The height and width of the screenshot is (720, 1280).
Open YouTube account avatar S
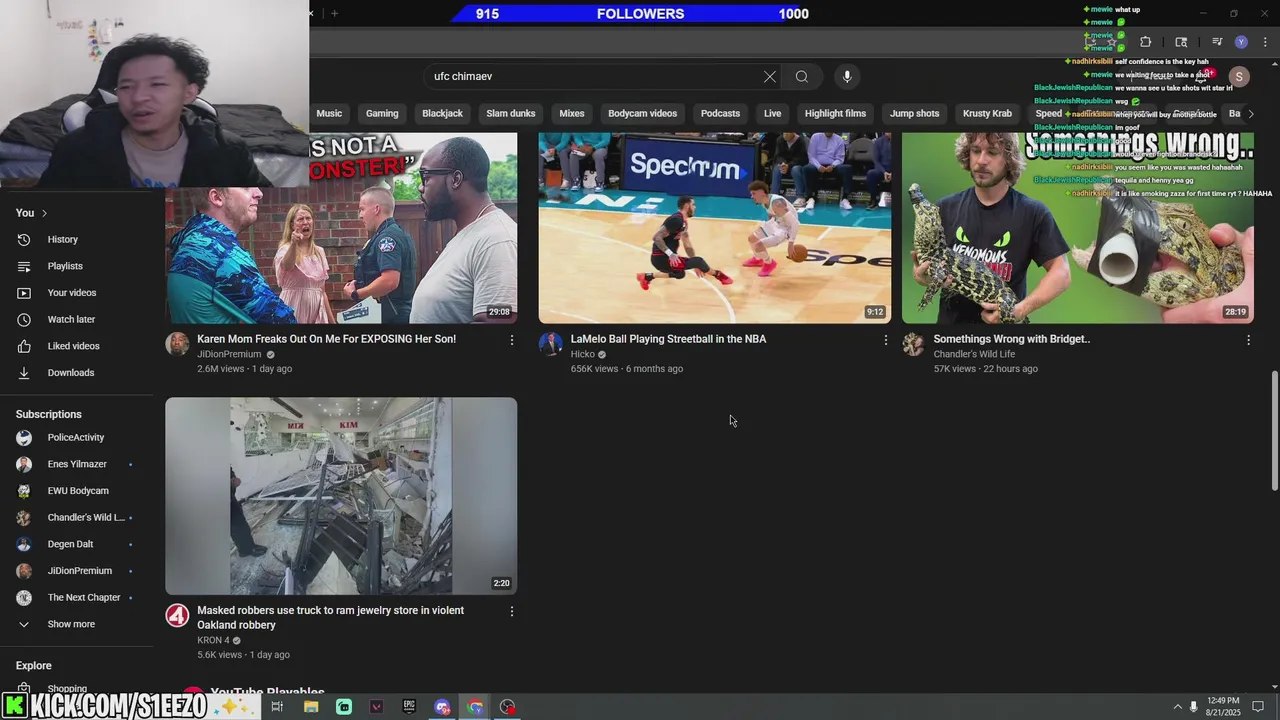tap(1239, 76)
